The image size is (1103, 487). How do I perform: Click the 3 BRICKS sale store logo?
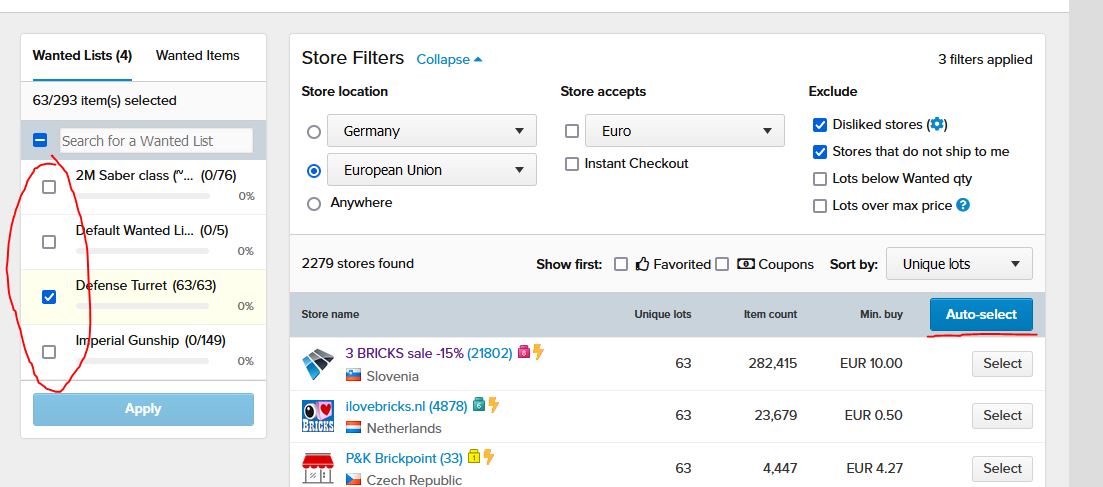pos(318,364)
